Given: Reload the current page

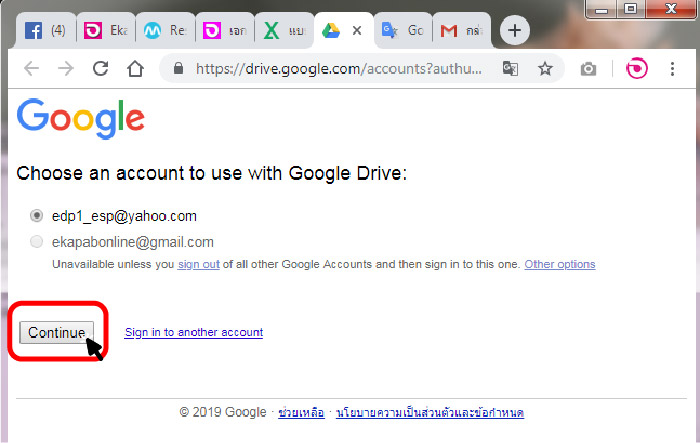Looking at the screenshot, I should point(100,69).
